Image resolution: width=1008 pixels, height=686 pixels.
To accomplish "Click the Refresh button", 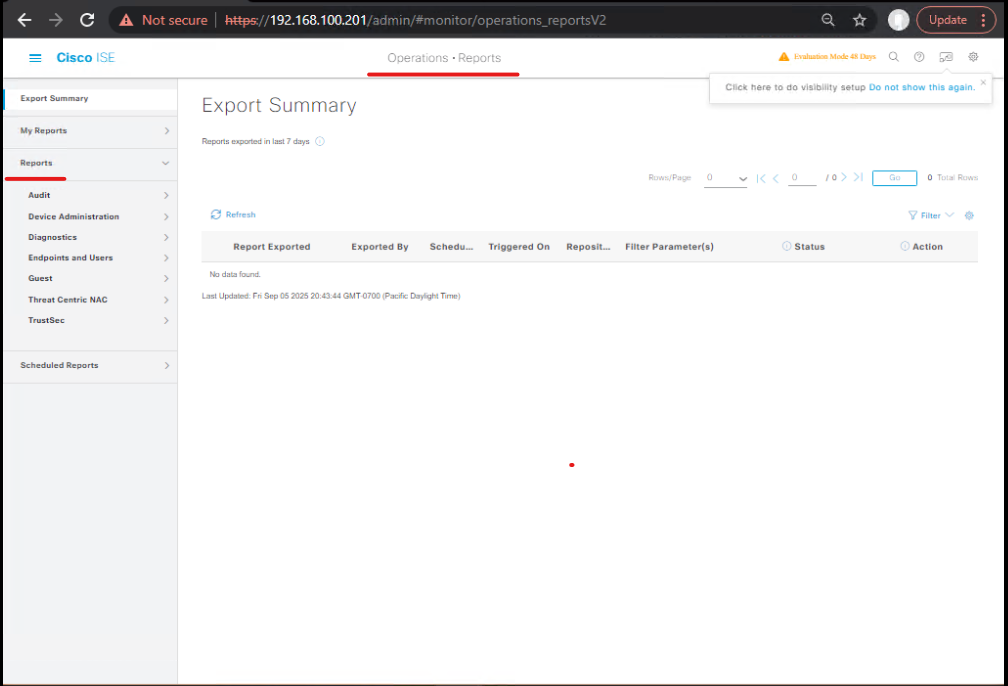I will pos(233,215).
